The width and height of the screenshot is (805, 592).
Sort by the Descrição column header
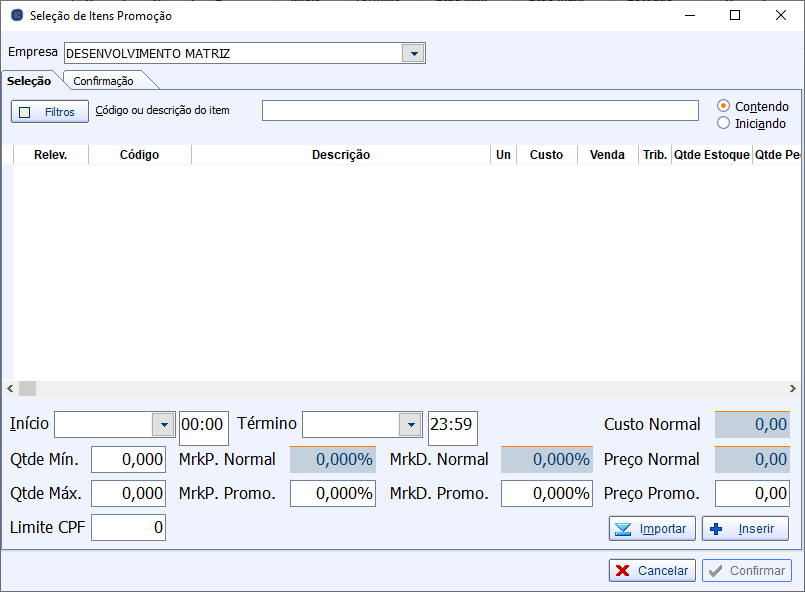click(x=340, y=155)
